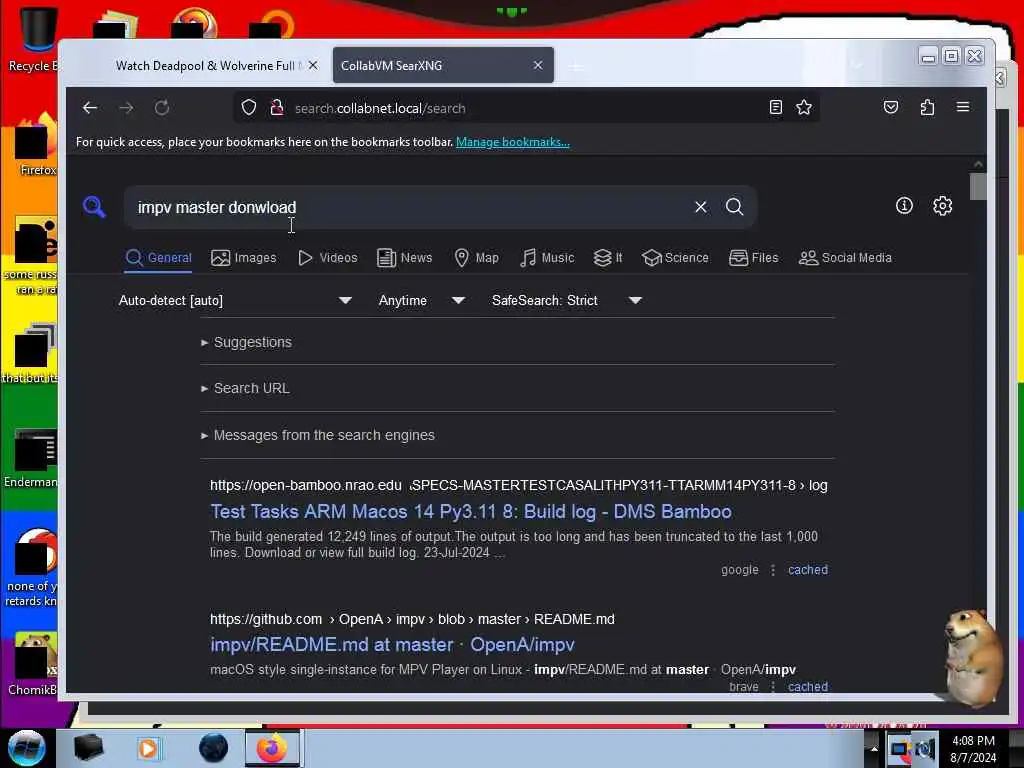Image resolution: width=1024 pixels, height=768 pixels.
Task: Open the Pocket save icon
Action: pos(891,107)
